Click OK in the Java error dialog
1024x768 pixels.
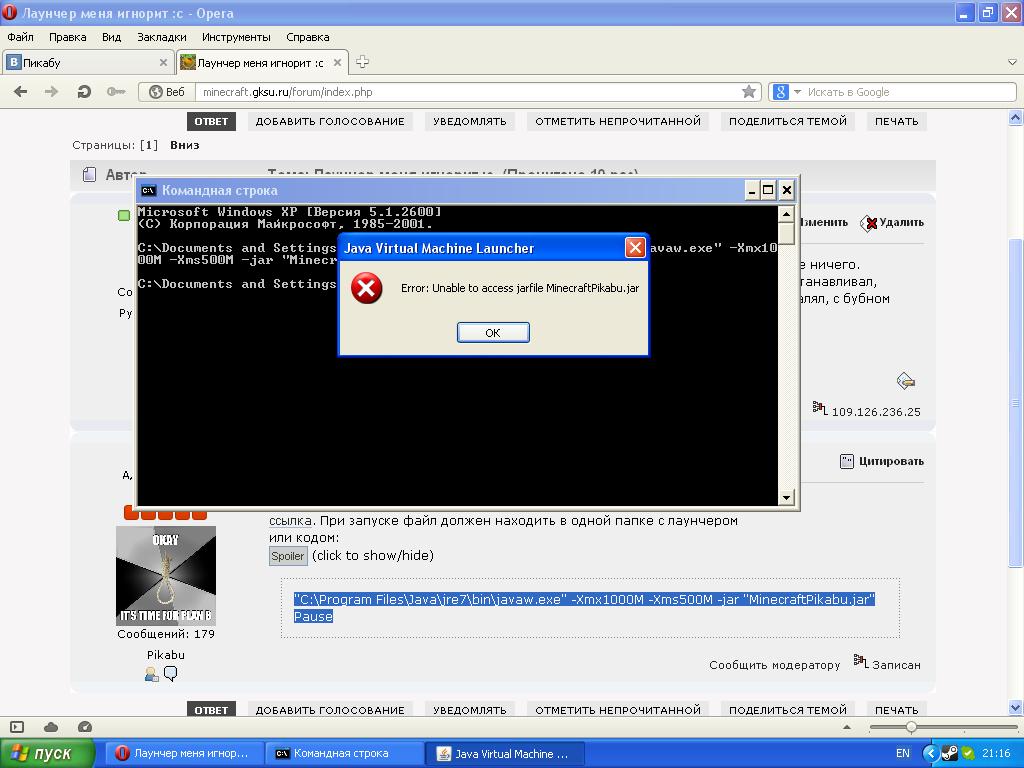click(x=493, y=332)
